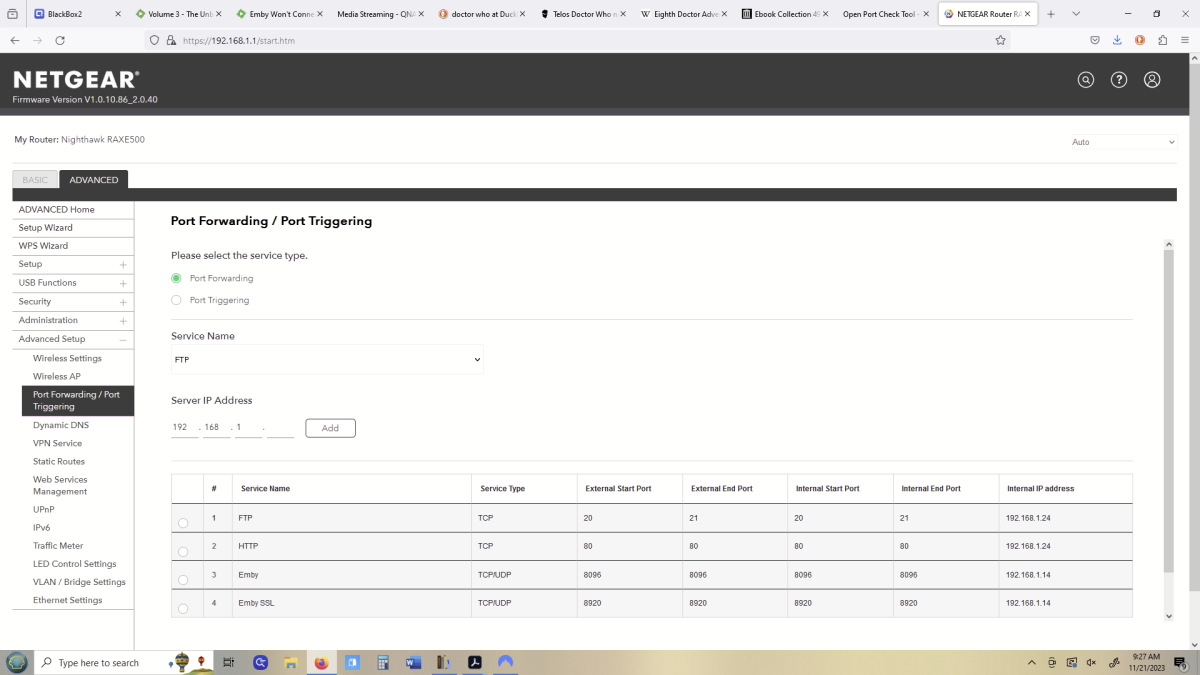Click the muted volume icon in system tray
This screenshot has width=1200, height=675.
point(1091,662)
